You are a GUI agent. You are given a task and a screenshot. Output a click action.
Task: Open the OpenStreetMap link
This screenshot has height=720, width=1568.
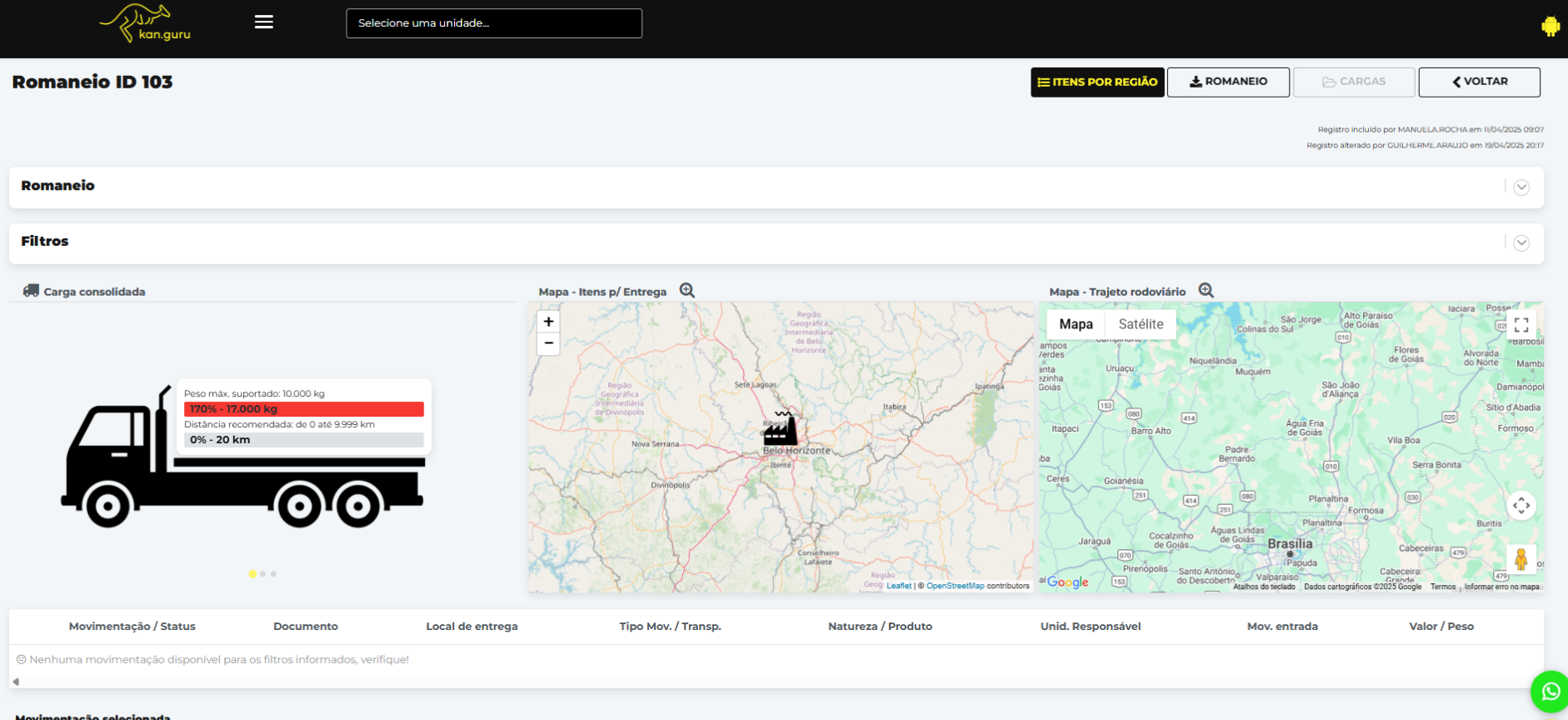point(955,586)
